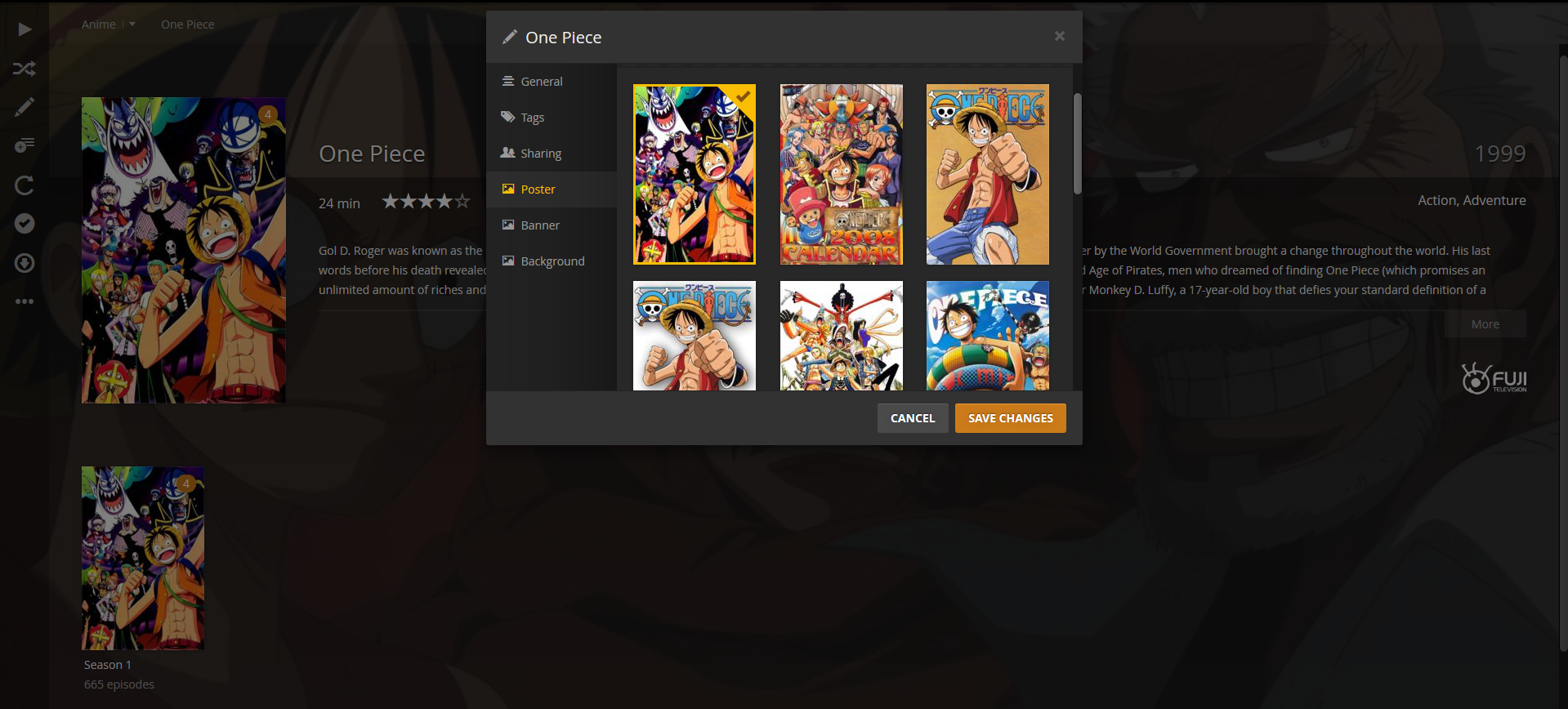Select the white-background Luffy poster
1568x709 pixels.
695,336
